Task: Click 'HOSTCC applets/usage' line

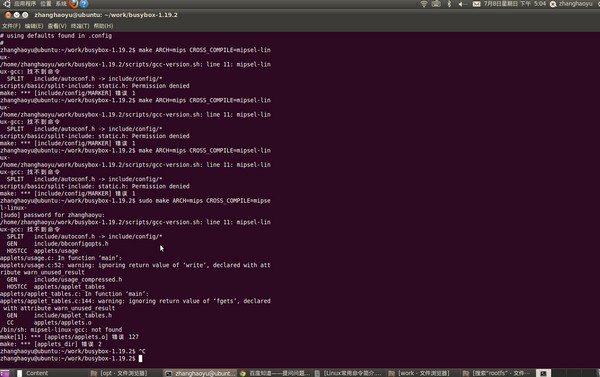Action: pos(42,251)
